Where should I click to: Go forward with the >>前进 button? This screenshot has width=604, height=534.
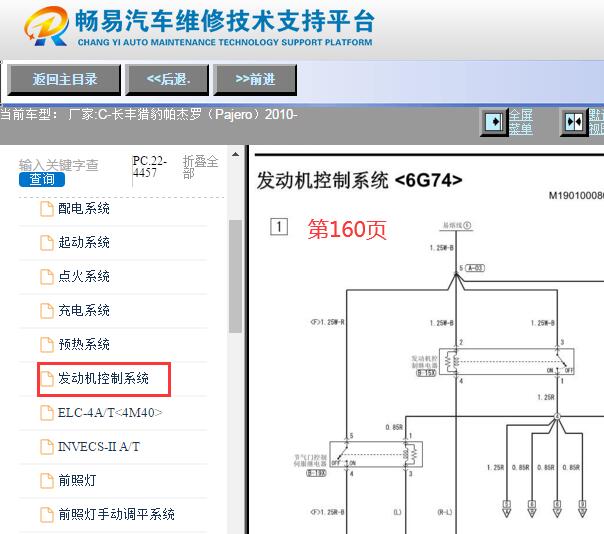tap(255, 79)
